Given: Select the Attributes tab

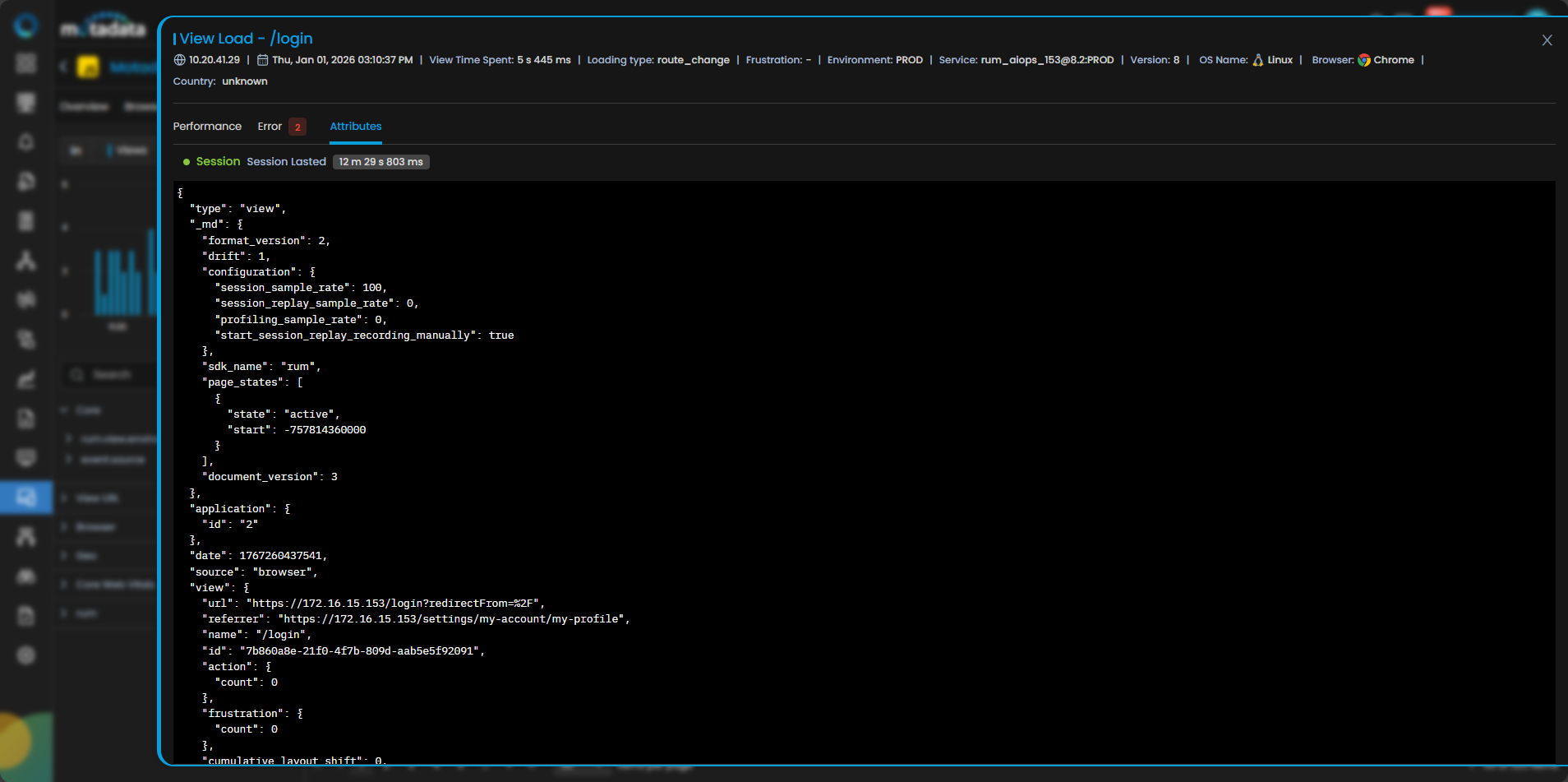Looking at the screenshot, I should 355,127.
